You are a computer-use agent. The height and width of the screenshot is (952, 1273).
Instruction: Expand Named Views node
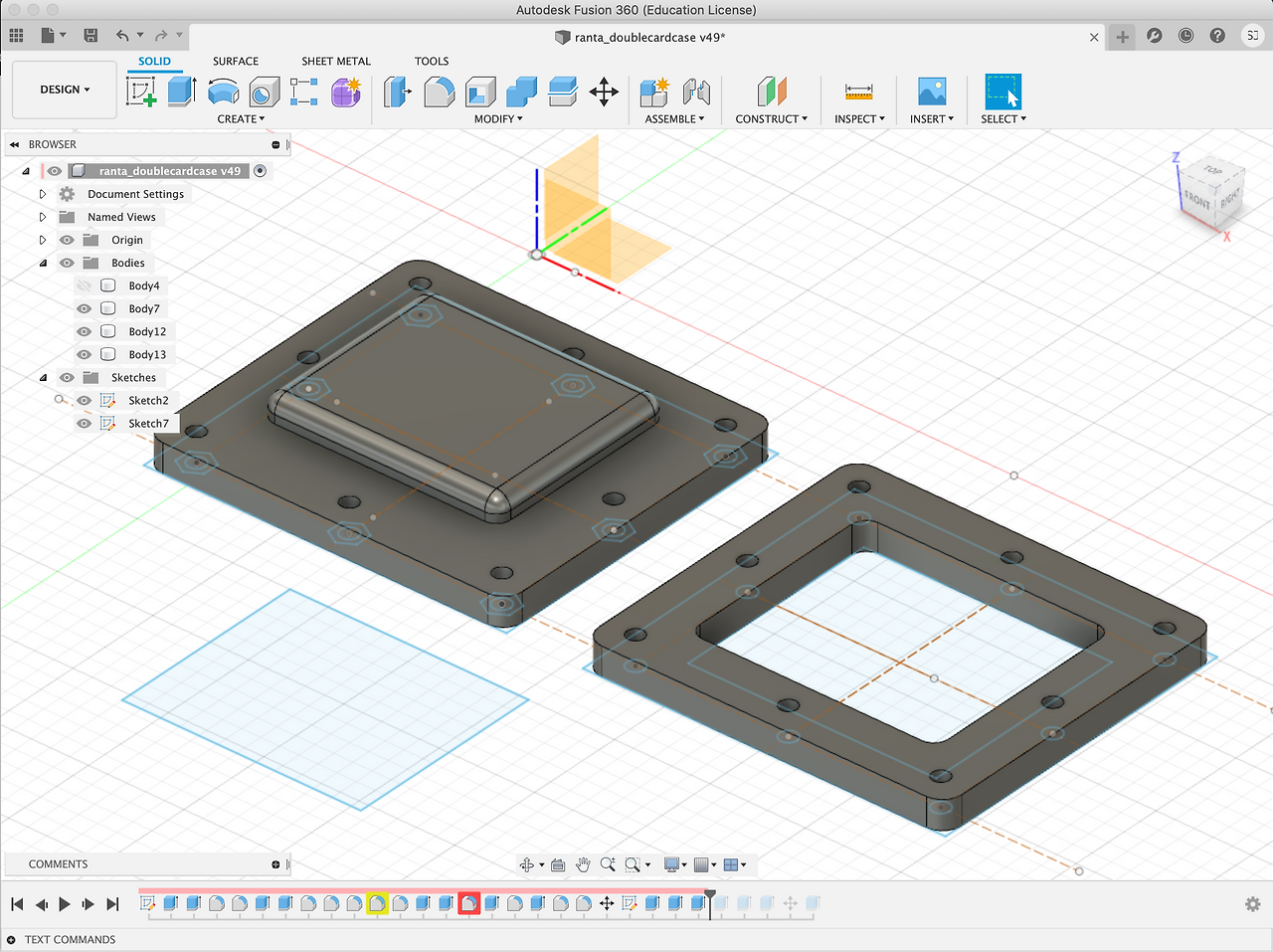(x=43, y=217)
